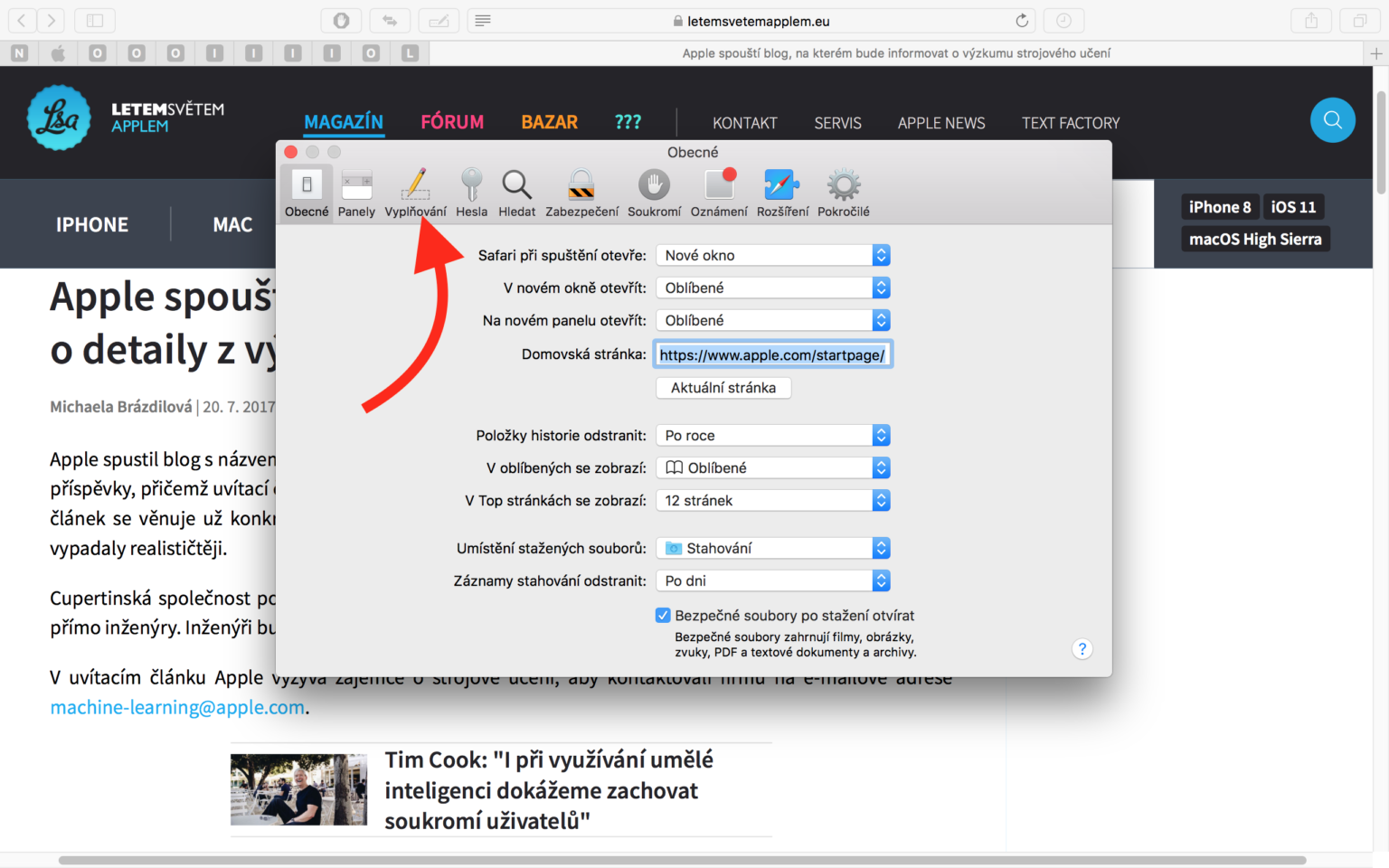
Task: Click author name 'Michaela Brázdilová'
Action: [121, 407]
